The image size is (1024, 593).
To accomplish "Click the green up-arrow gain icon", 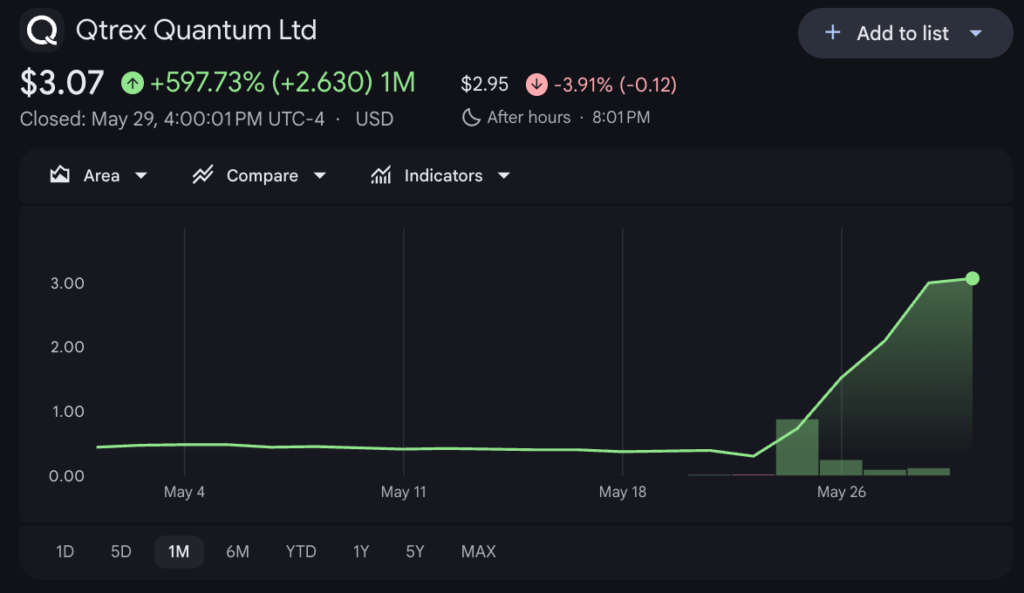I will click(x=133, y=83).
